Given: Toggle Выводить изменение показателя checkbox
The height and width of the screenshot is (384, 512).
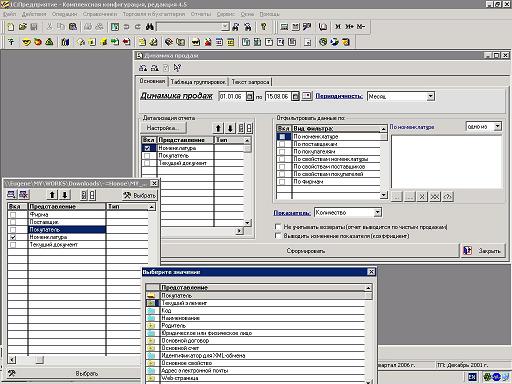Looking at the screenshot, I should coord(278,236).
